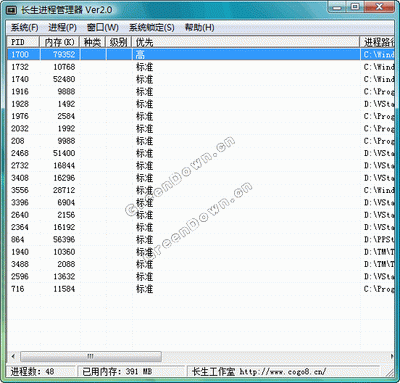The height and width of the screenshot is (383, 400).
Task: Select the process row with PID 1740
Action: click(x=200, y=79)
